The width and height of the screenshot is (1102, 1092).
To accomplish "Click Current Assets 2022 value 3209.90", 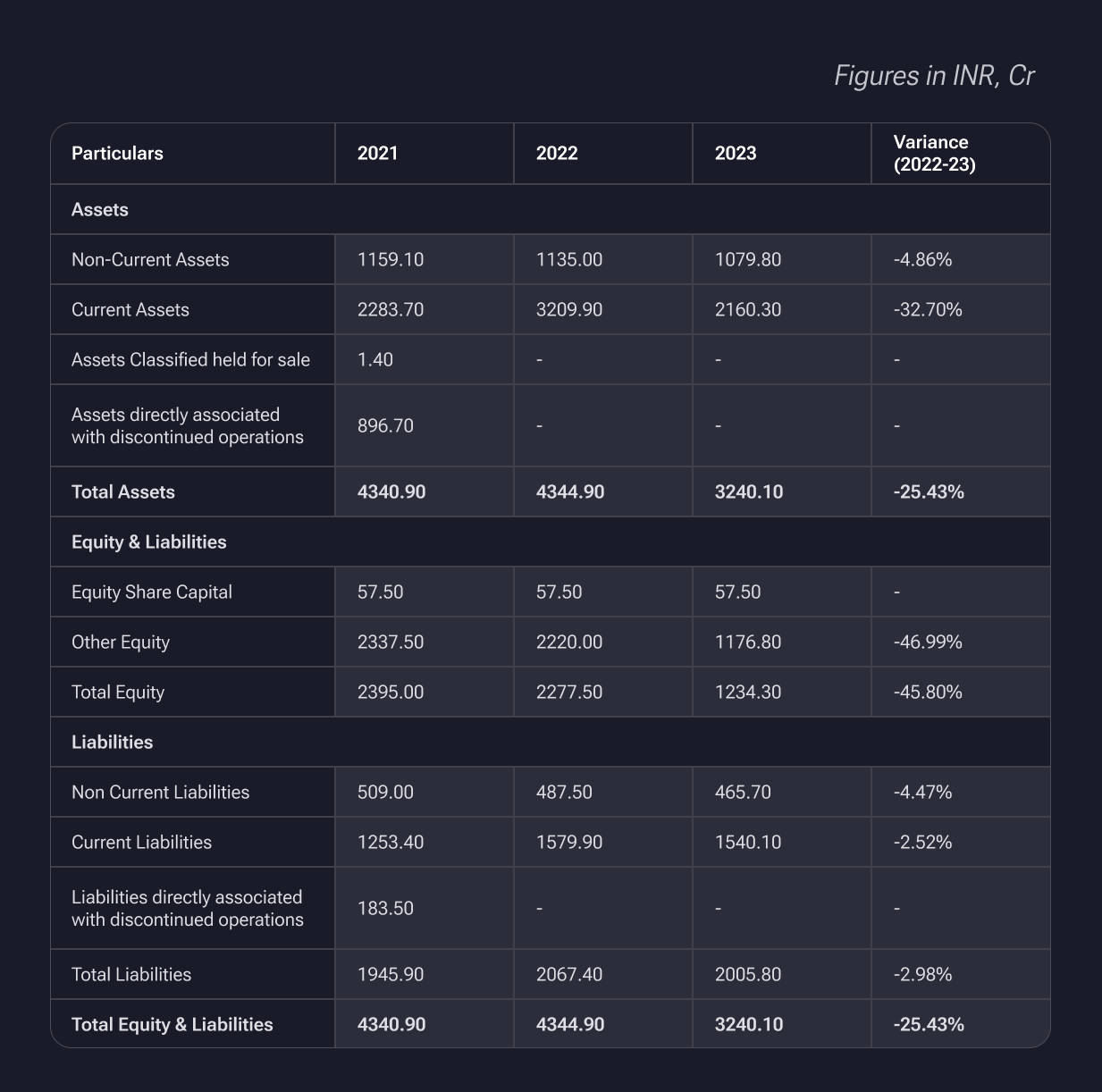I will pyautogui.click(x=569, y=310).
